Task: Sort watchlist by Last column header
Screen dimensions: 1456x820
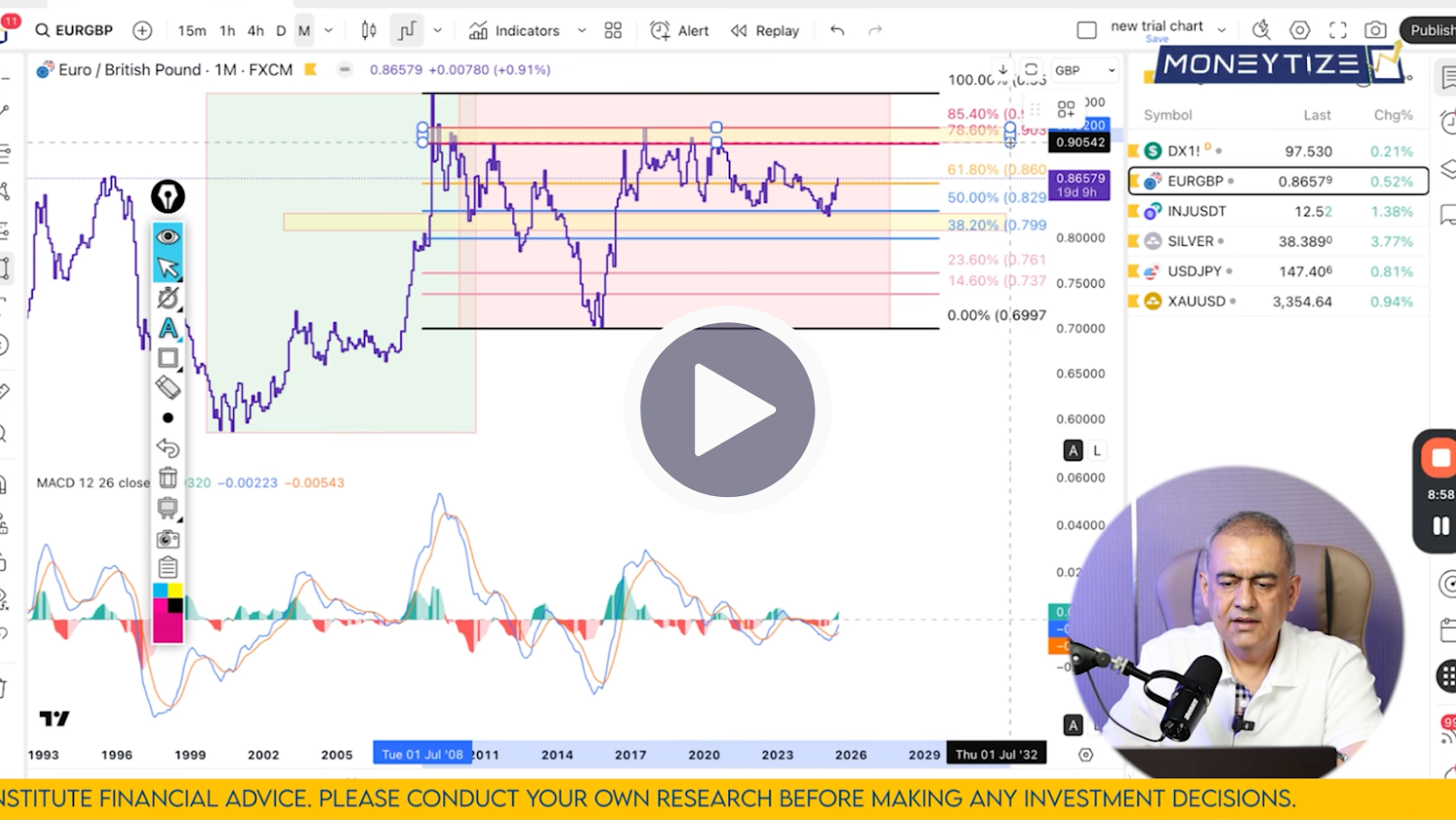Action: 1317,115
